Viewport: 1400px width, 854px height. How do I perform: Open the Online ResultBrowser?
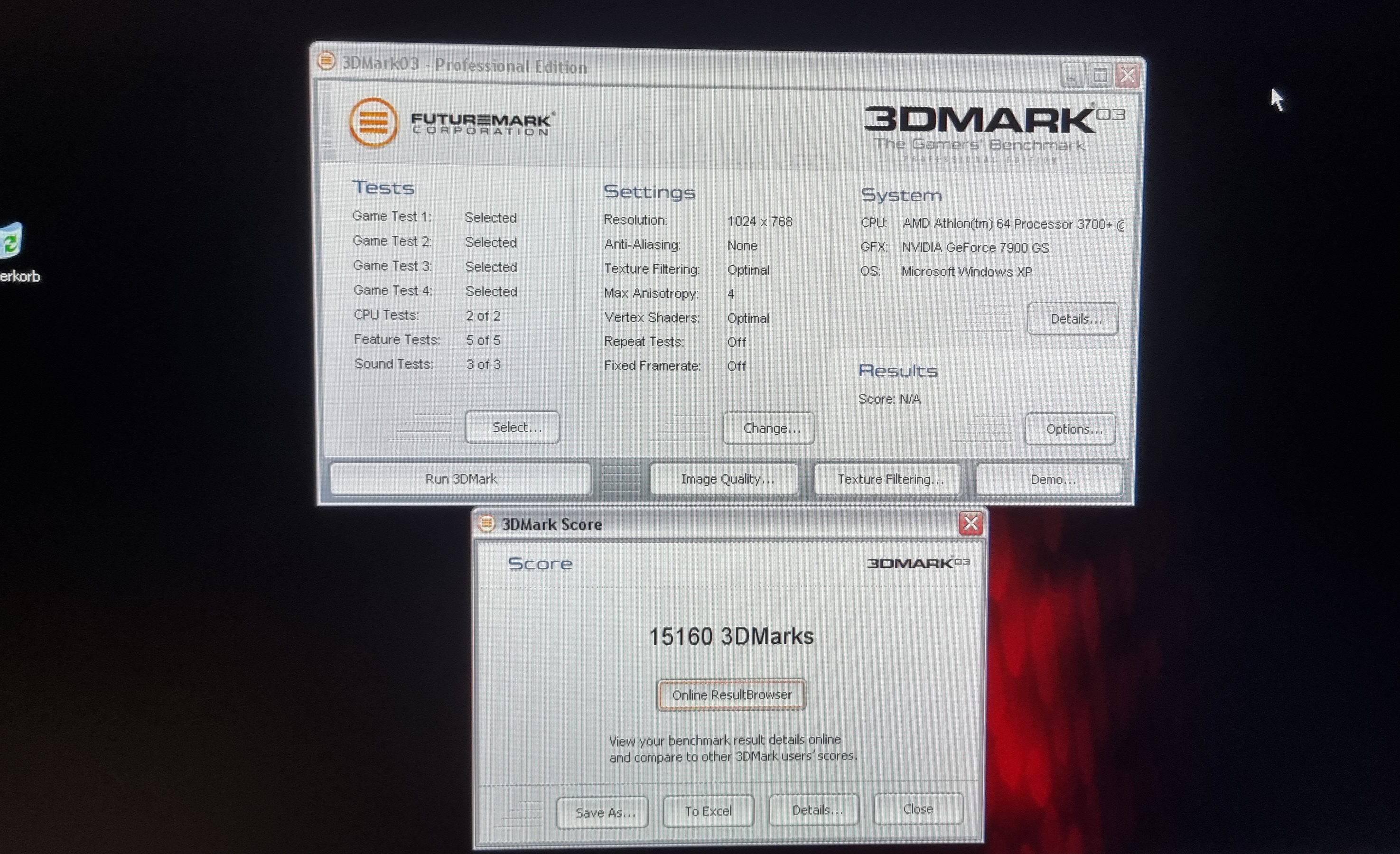[x=731, y=694]
